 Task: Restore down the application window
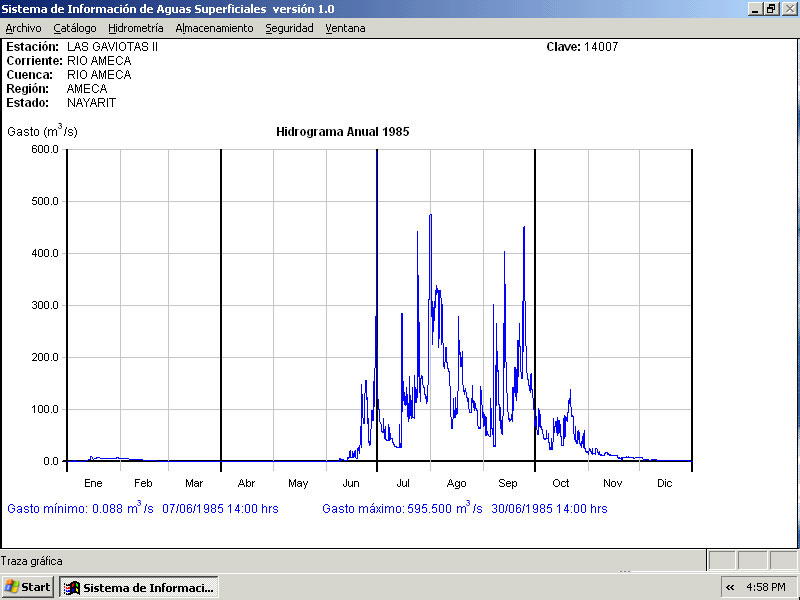[x=771, y=8]
